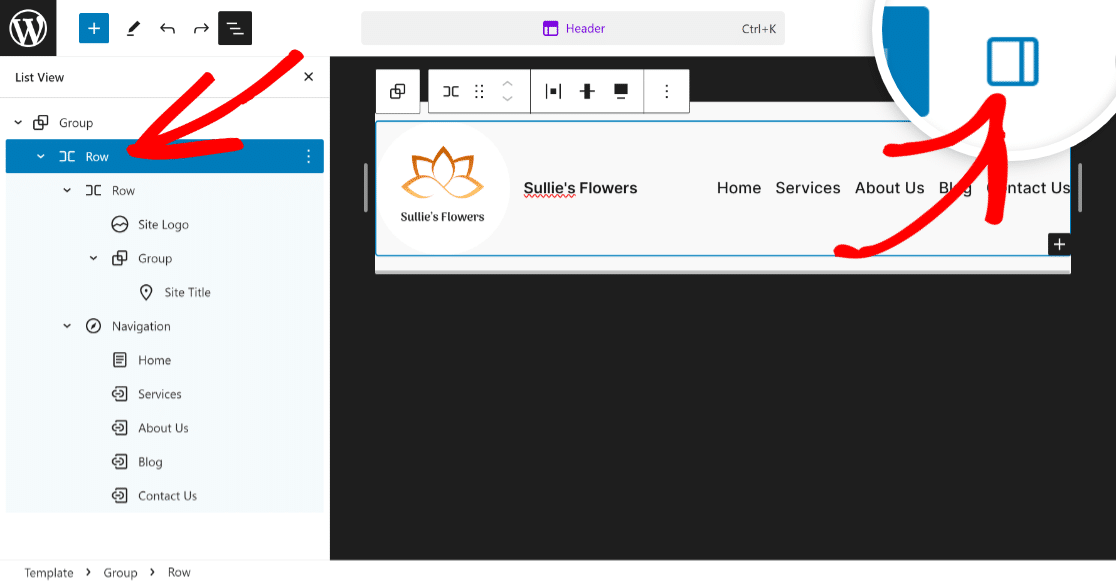Click the Blog label in List View

point(150,462)
